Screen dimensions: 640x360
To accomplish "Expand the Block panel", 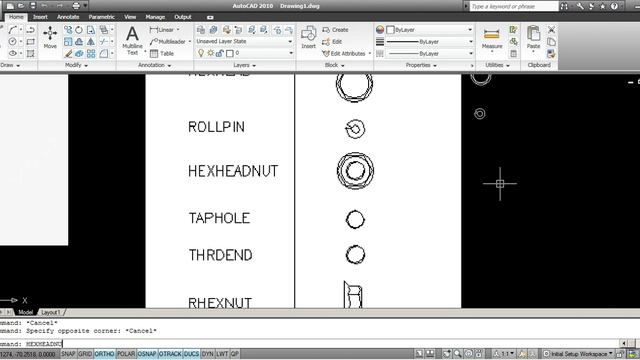I will point(334,65).
